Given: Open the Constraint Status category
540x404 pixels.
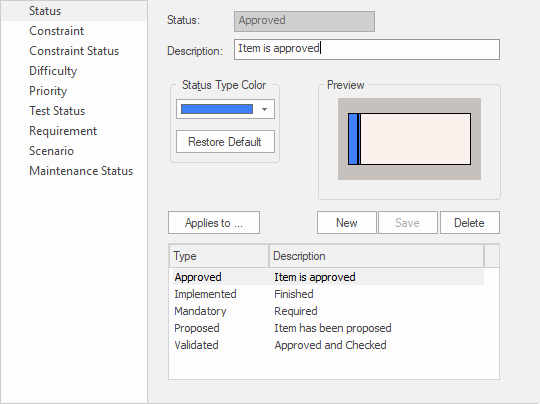Looking at the screenshot, I should click(74, 51).
